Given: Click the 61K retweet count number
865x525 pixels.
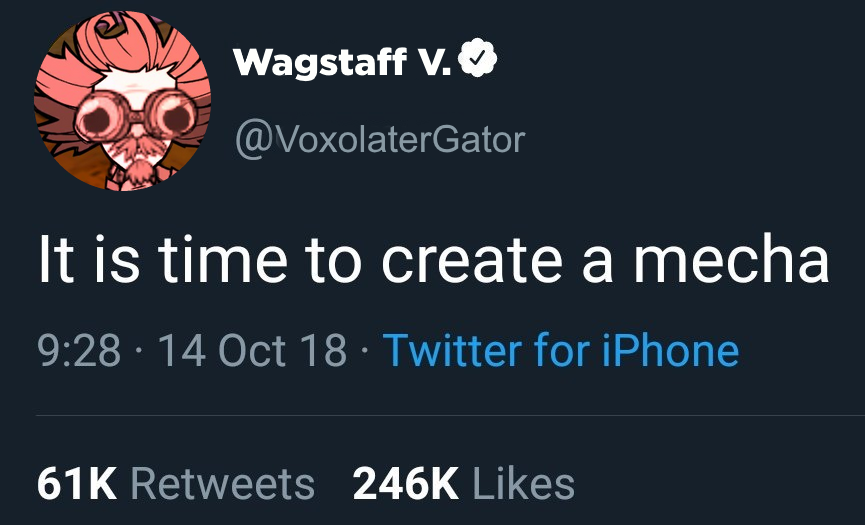Looking at the screenshot, I should pyautogui.click(x=78, y=484).
